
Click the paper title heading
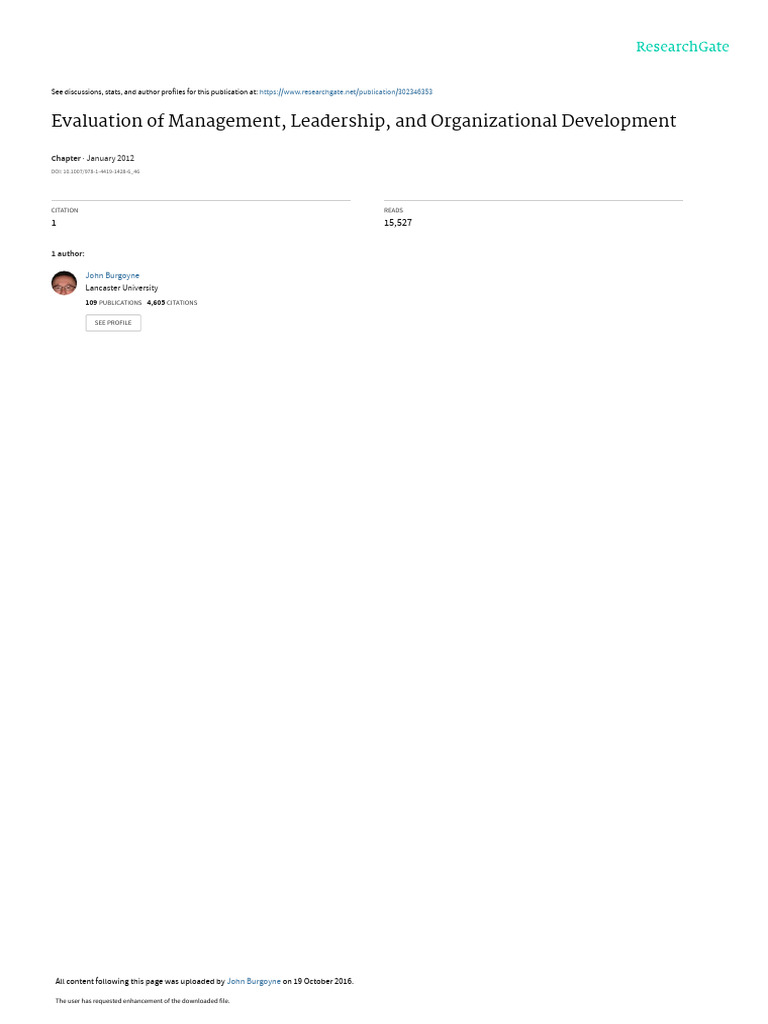(x=364, y=121)
